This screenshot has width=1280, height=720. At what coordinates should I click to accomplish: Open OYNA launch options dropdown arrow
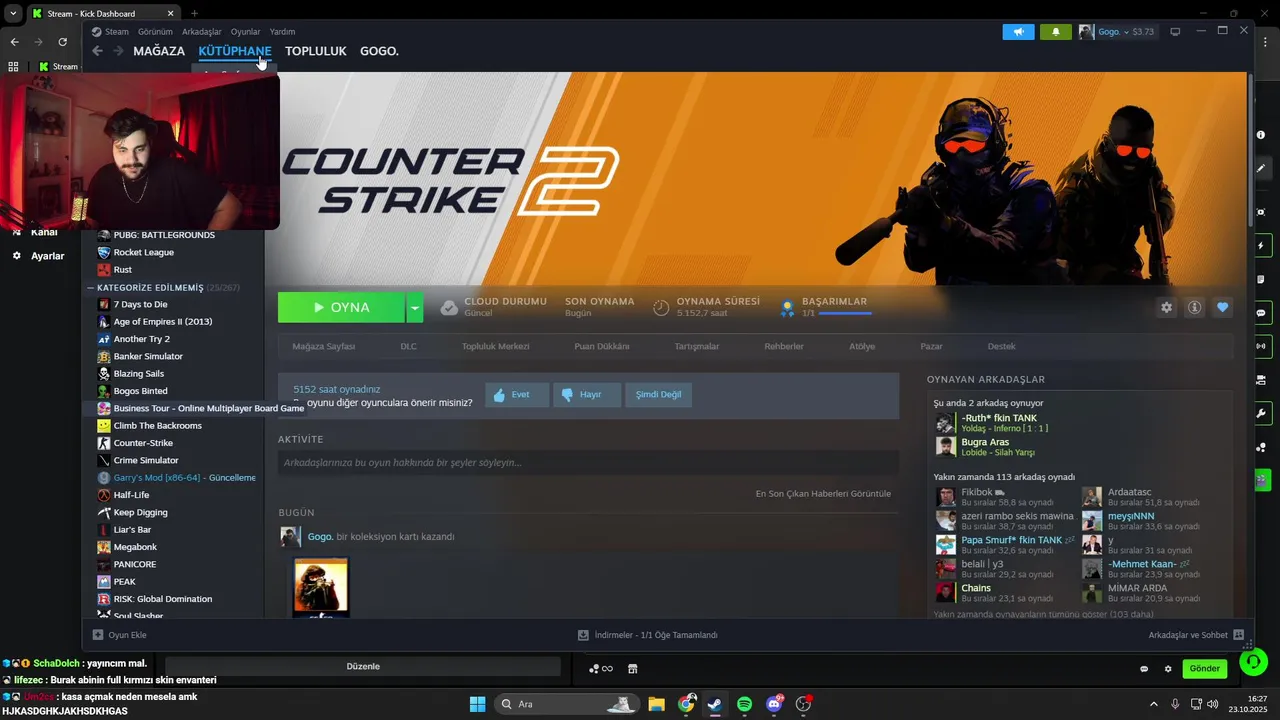coord(414,307)
